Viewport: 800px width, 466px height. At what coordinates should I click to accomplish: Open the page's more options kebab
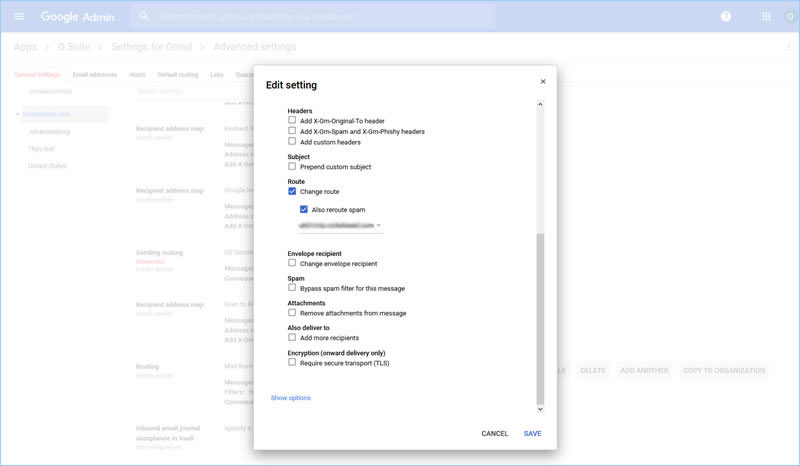[789, 46]
